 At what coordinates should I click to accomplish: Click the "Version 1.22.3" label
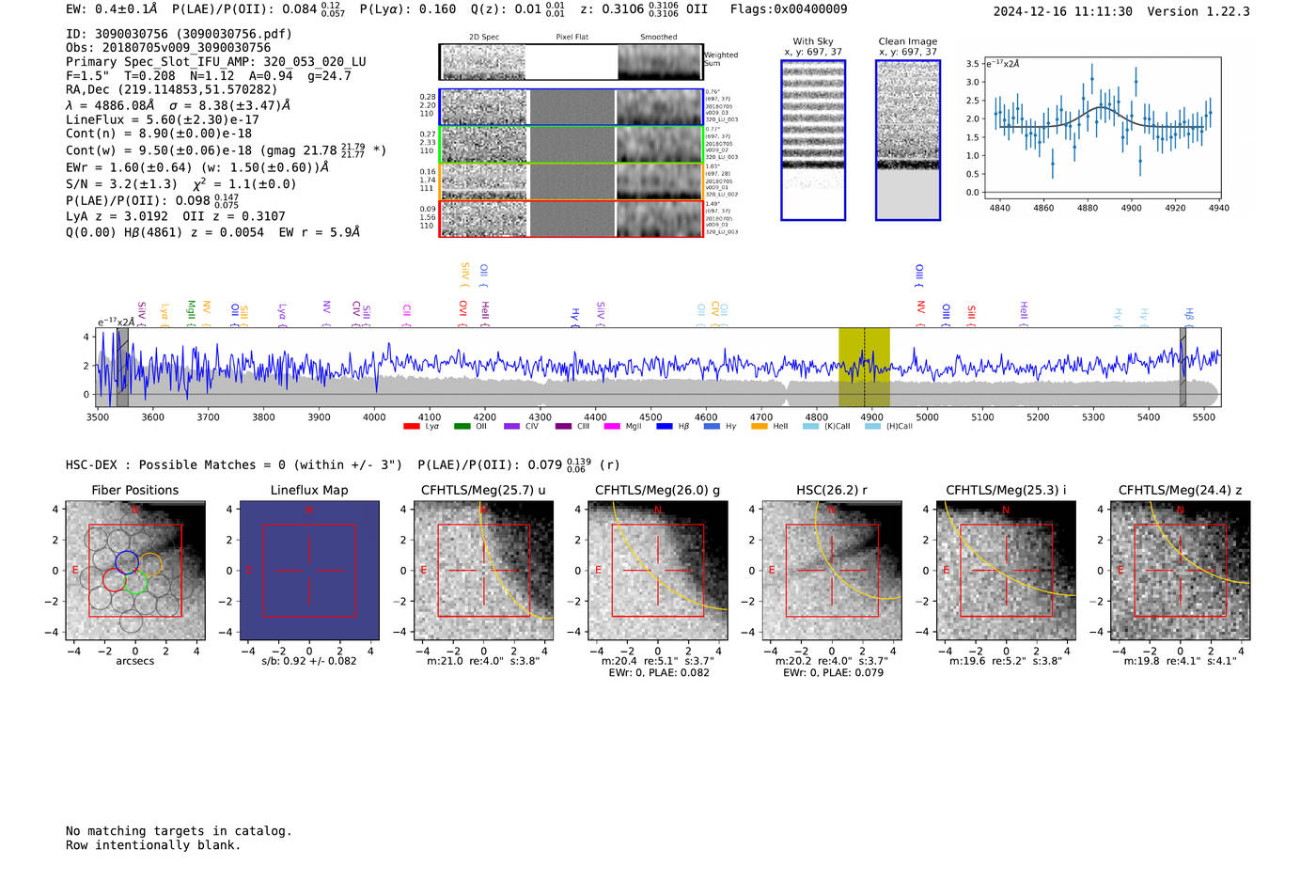click(x=1198, y=12)
